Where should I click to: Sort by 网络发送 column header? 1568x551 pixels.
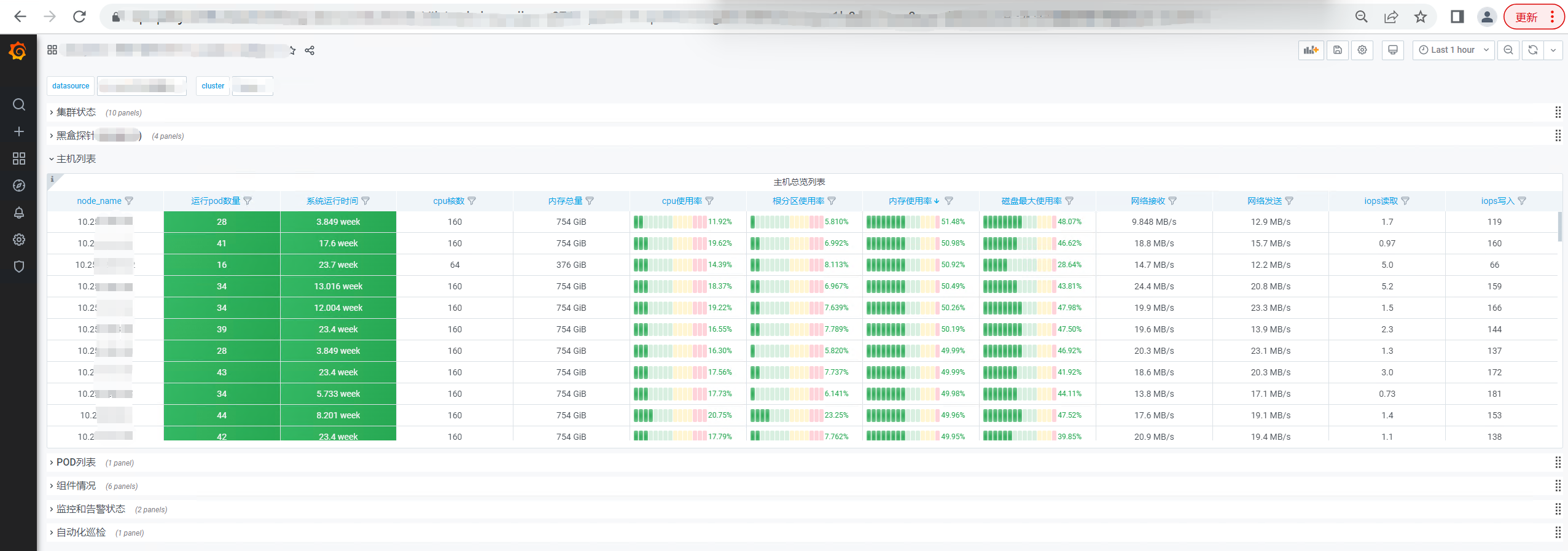click(1265, 201)
